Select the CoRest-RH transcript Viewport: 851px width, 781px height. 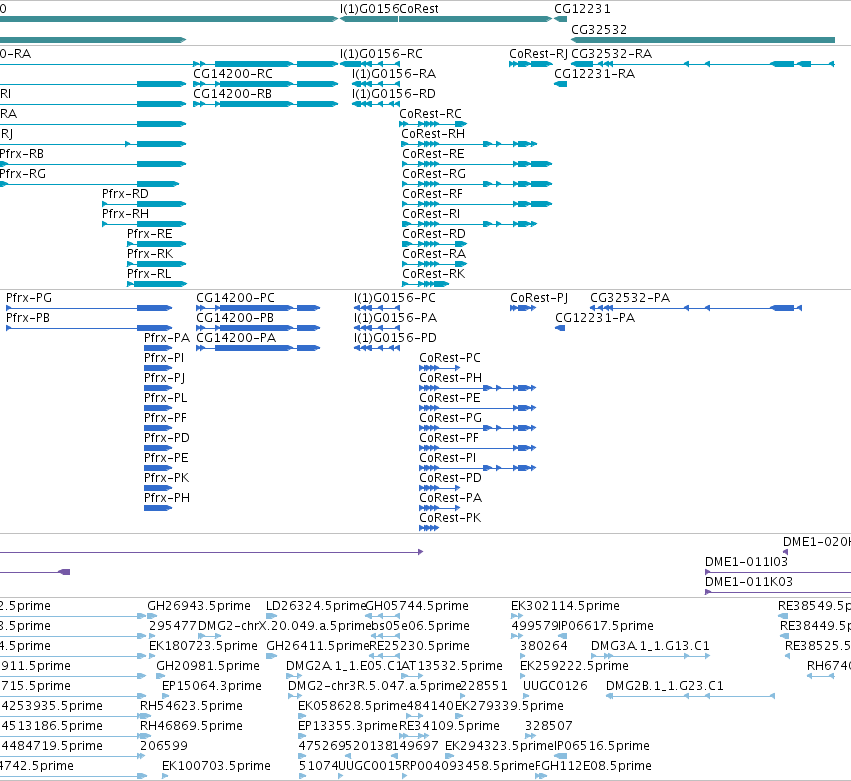pos(469,144)
